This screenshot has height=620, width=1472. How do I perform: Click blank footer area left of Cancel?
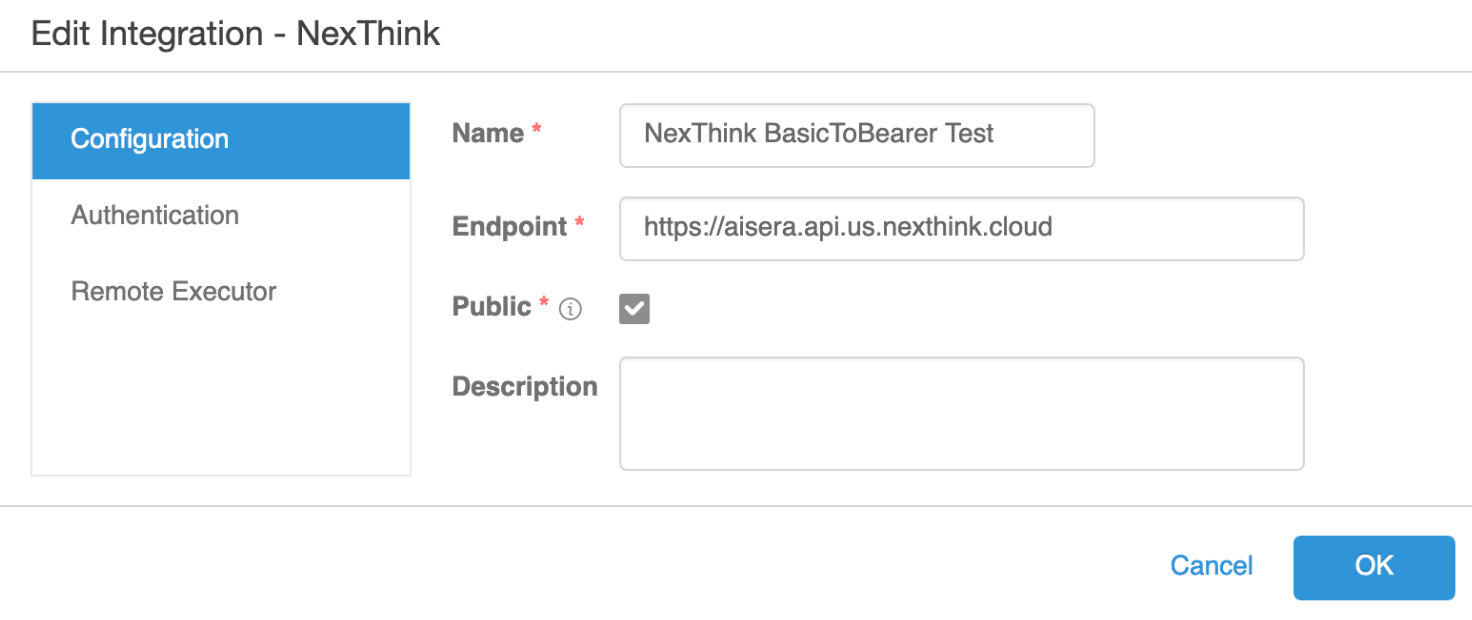coord(600,566)
